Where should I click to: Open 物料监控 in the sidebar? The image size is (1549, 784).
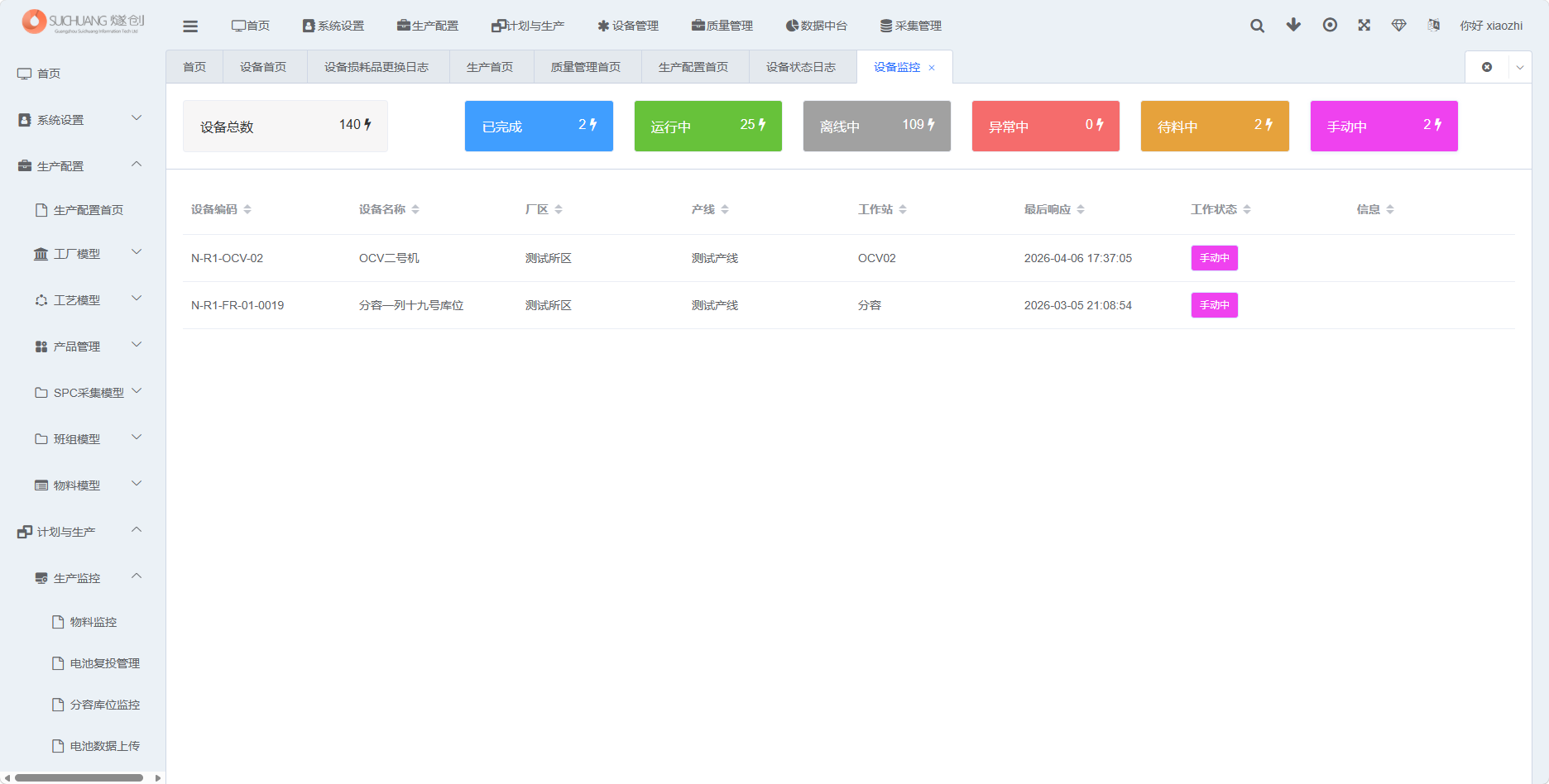(x=83, y=622)
